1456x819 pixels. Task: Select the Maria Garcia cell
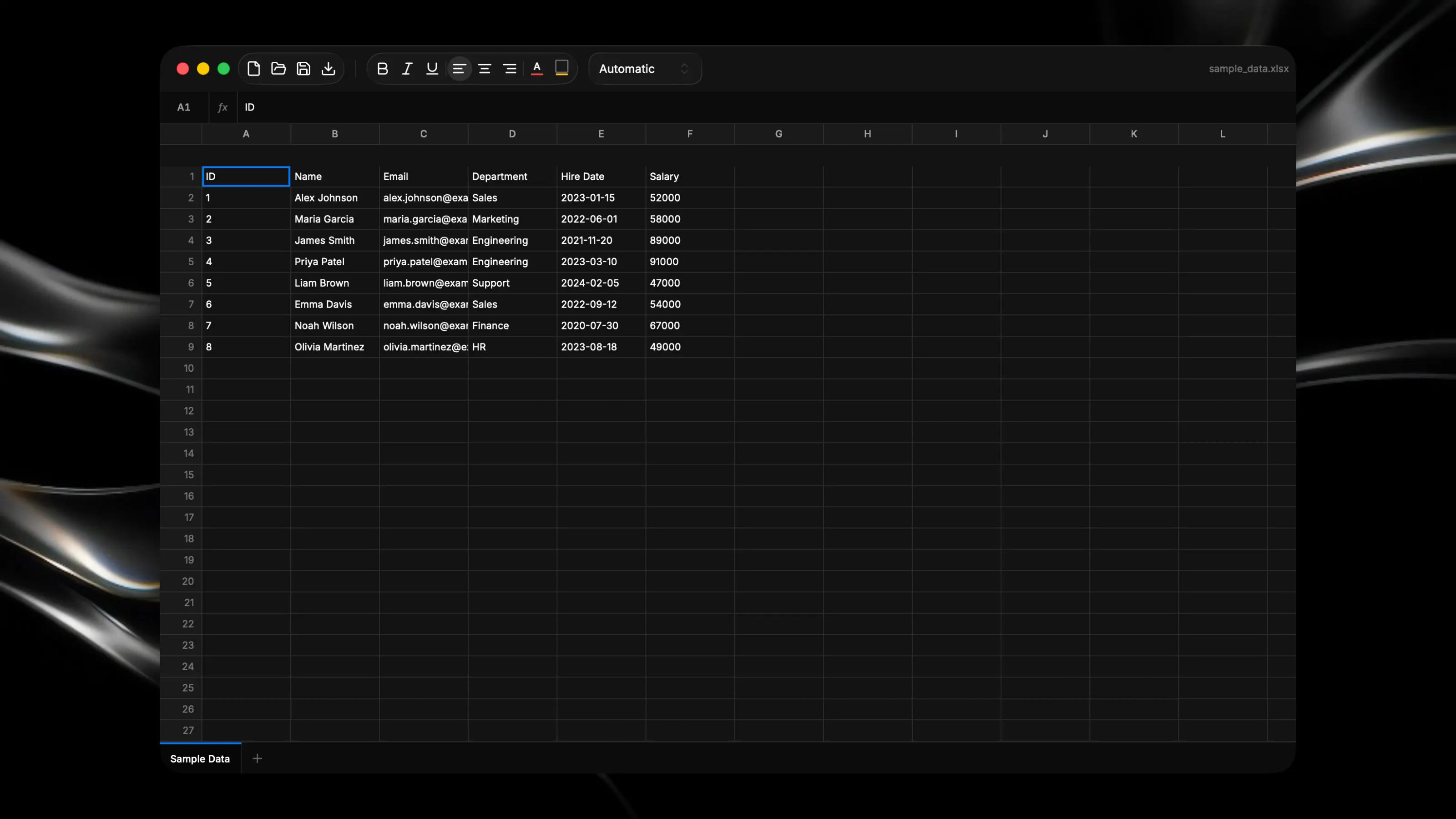[334, 219]
